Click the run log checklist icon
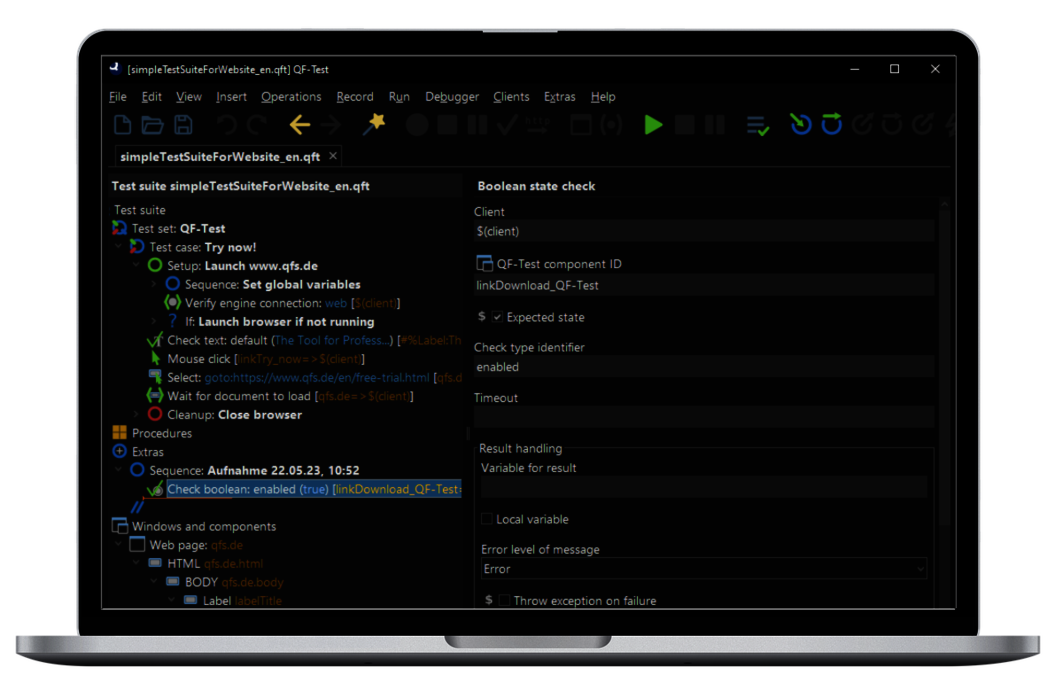This screenshot has width=1056, height=681. pos(757,125)
